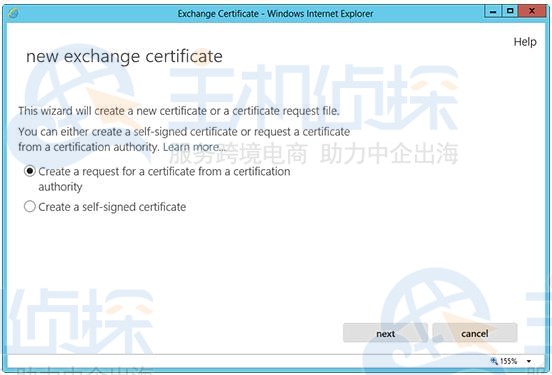Open the Learn more link
552x375 pixels.
(x=193, y=147)
